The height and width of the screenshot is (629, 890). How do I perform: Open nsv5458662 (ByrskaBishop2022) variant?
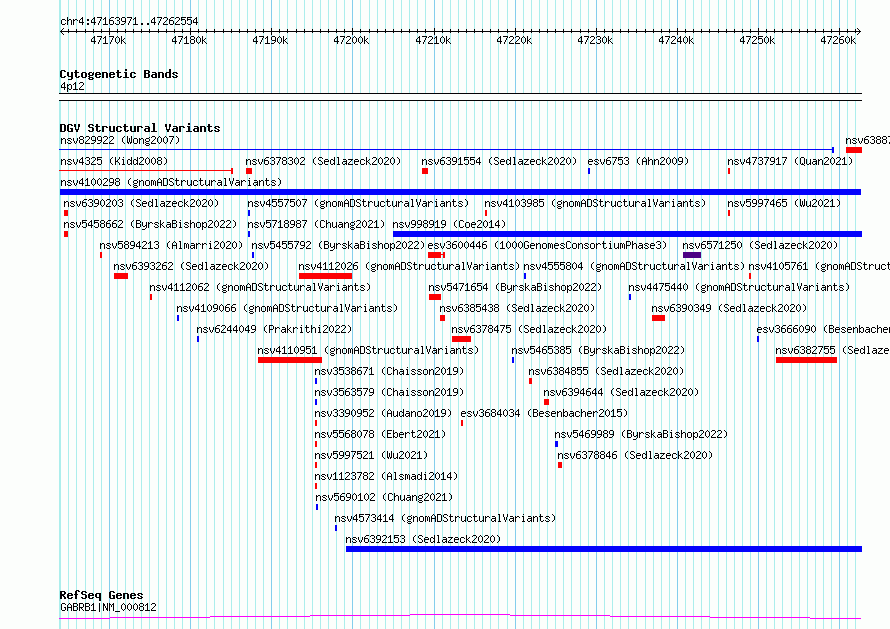click(x=150, y=224)
